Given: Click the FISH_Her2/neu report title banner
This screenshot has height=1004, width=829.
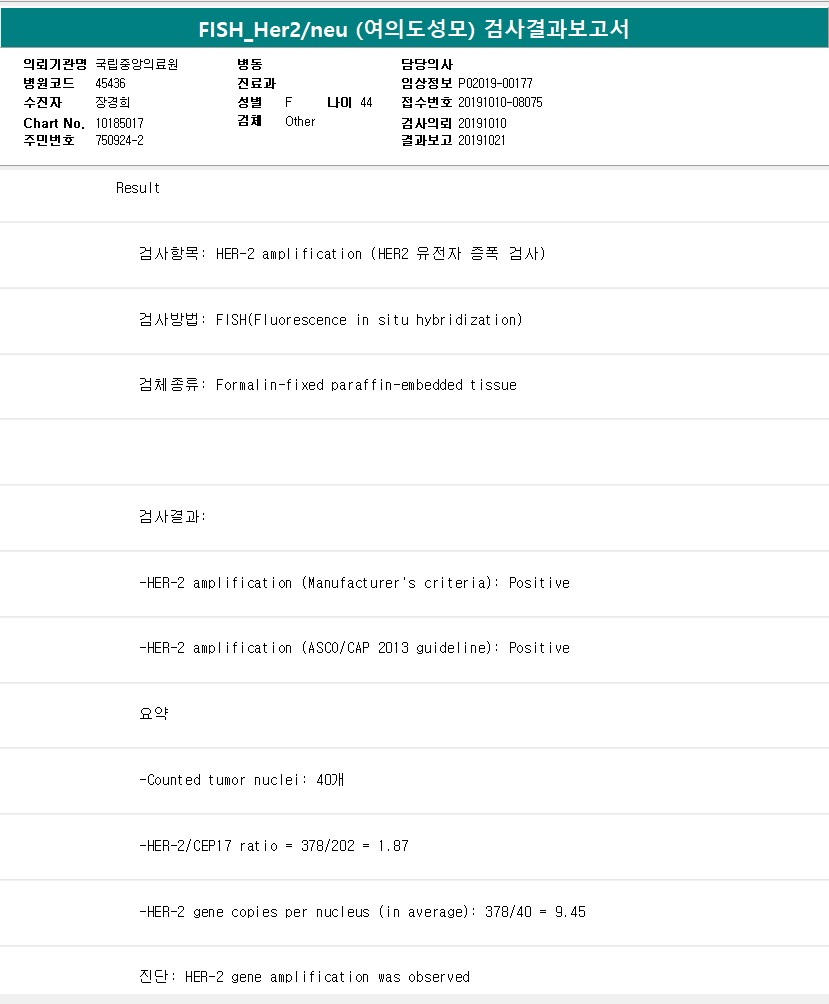Looking at the screenshot, I should [x=414, y=28].
